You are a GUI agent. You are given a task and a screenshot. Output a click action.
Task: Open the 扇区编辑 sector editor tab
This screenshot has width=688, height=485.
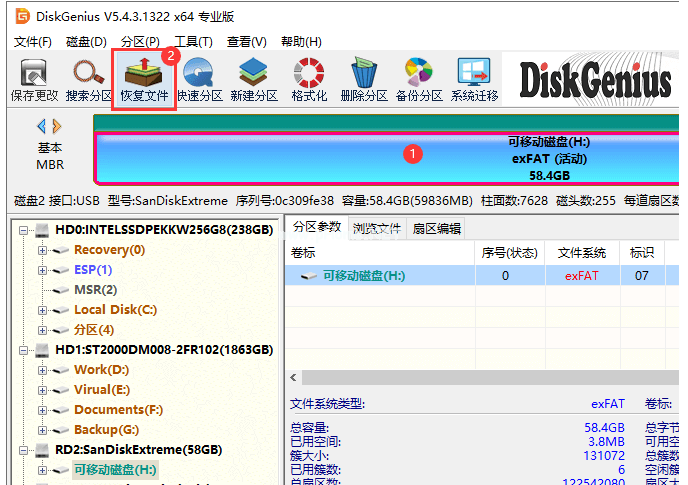tap(437, 228)
